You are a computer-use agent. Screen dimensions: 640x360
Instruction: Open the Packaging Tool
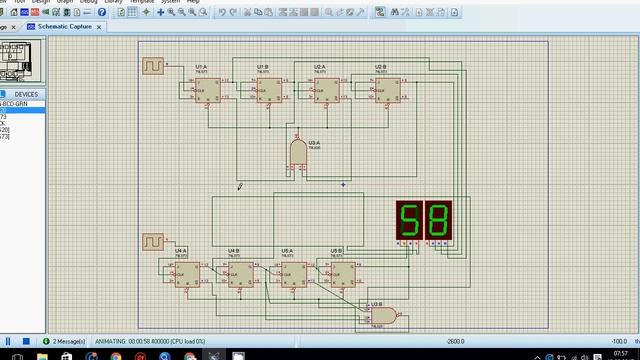coord(350,12)
